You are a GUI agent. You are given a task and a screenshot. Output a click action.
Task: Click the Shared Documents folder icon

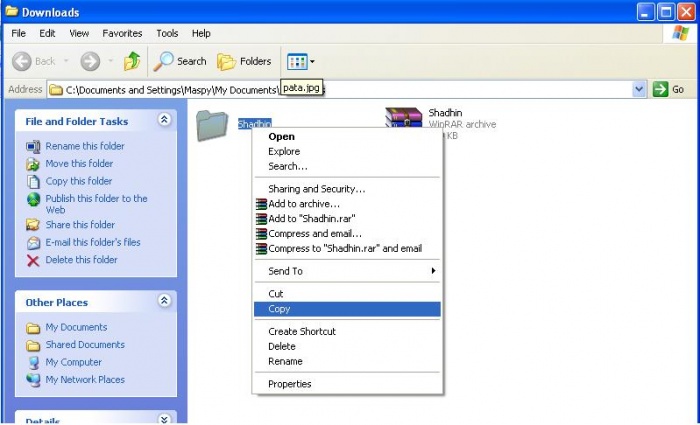(x=33, y=346)
